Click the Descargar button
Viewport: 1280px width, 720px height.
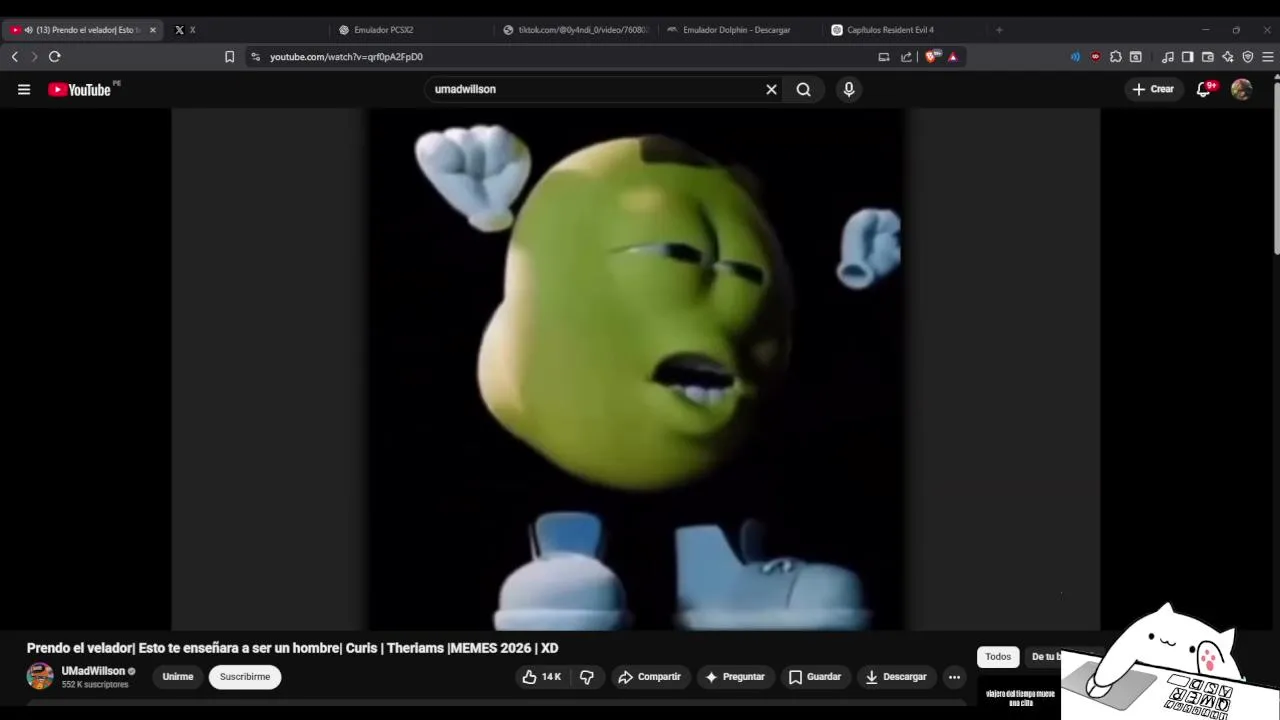click(x=896, y=677)
